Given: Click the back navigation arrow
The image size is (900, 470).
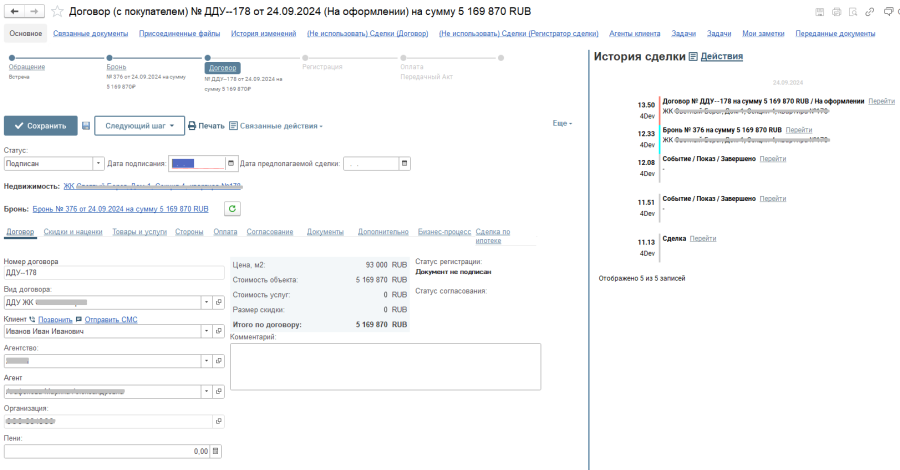Looking at the screenshot, I should click(x=15, y=11).
